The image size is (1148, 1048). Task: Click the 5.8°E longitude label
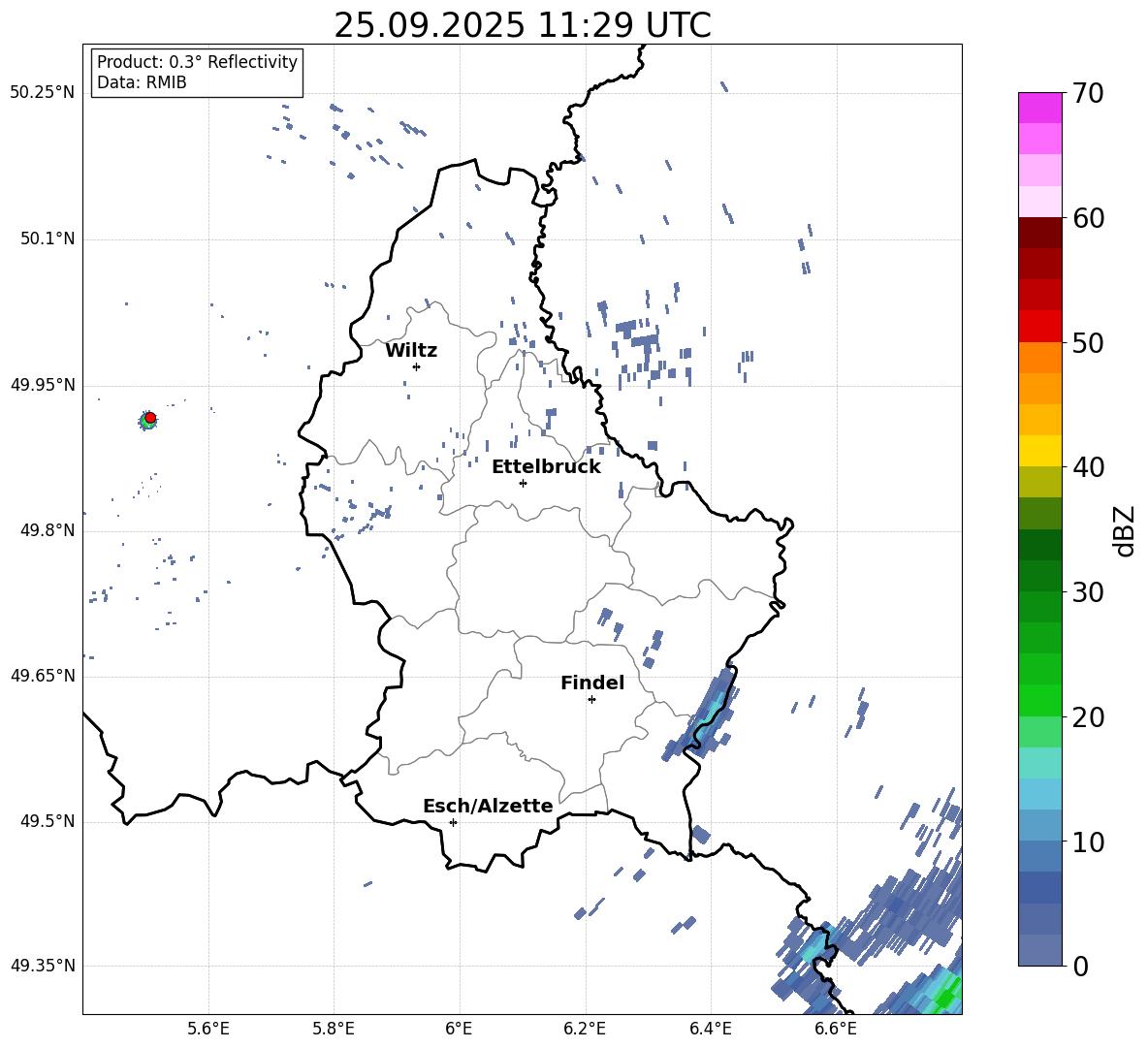click(334, 1029)
